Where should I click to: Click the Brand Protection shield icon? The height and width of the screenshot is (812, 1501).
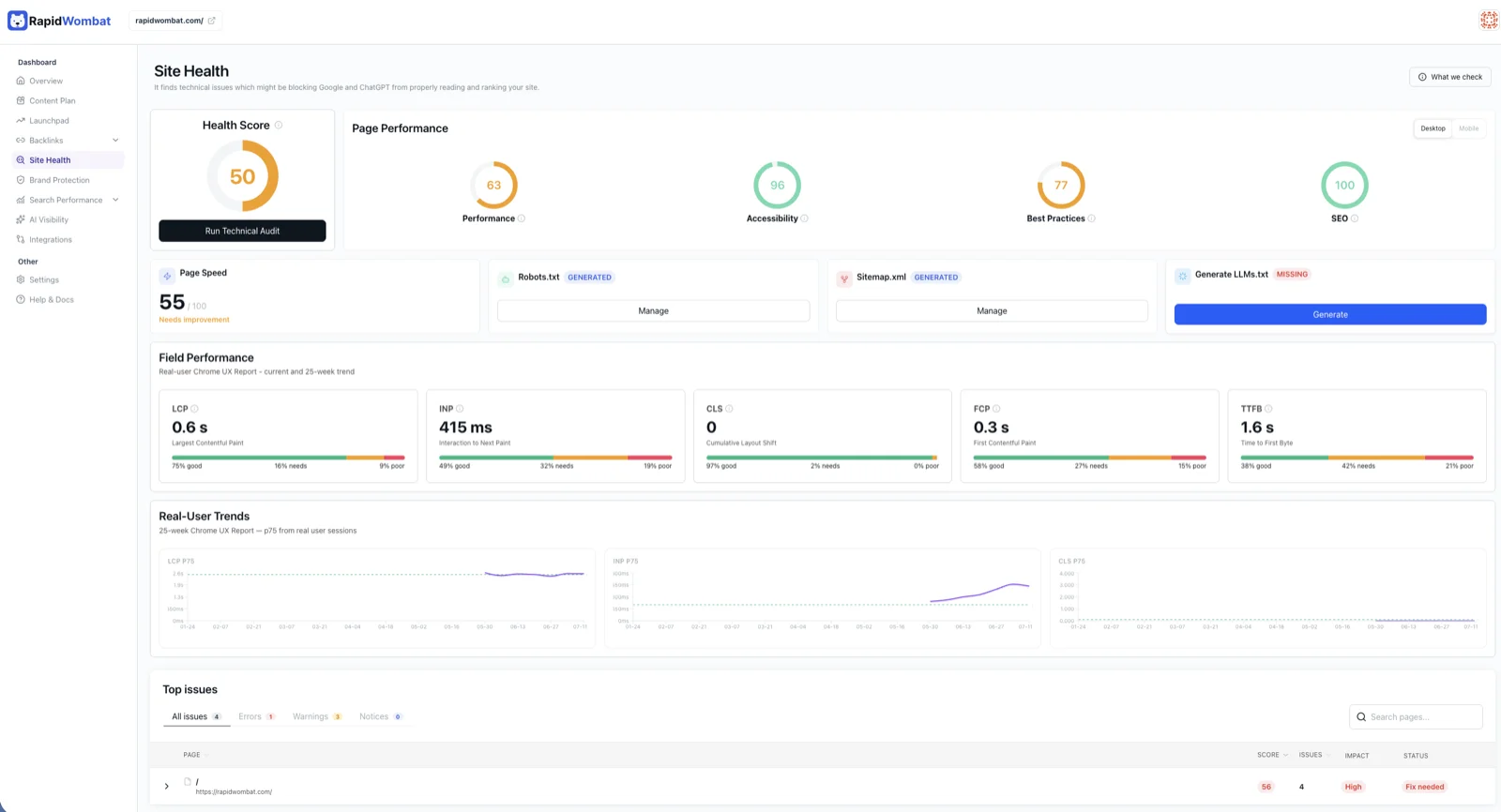[21, 180]
